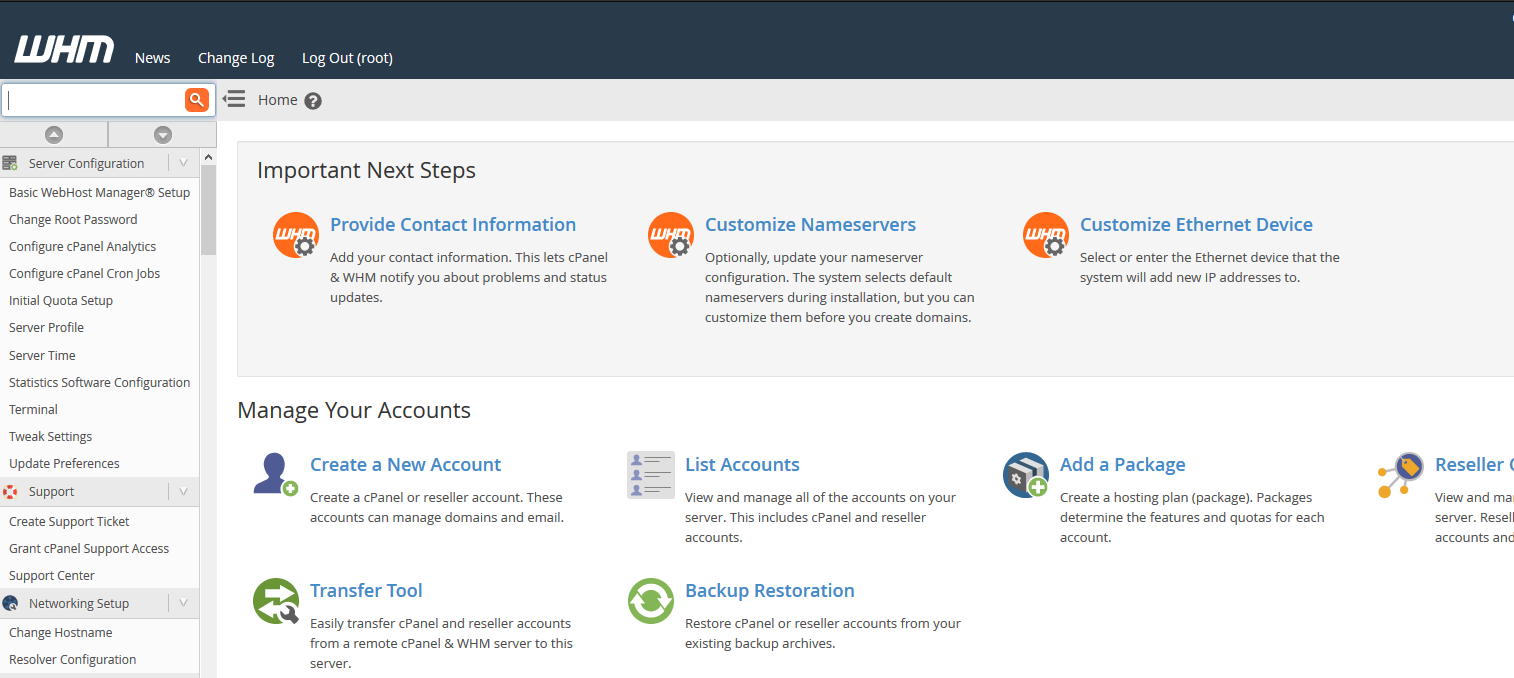Click the sidebar vertical scrollbar thumb
The width and height of the screenshot is (1514, 678).
click(x=208, y=209)
